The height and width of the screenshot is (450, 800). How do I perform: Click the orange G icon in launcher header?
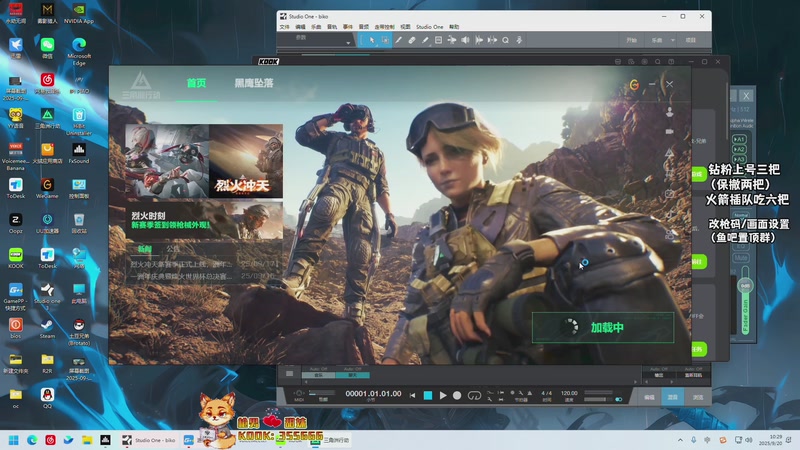634,84
